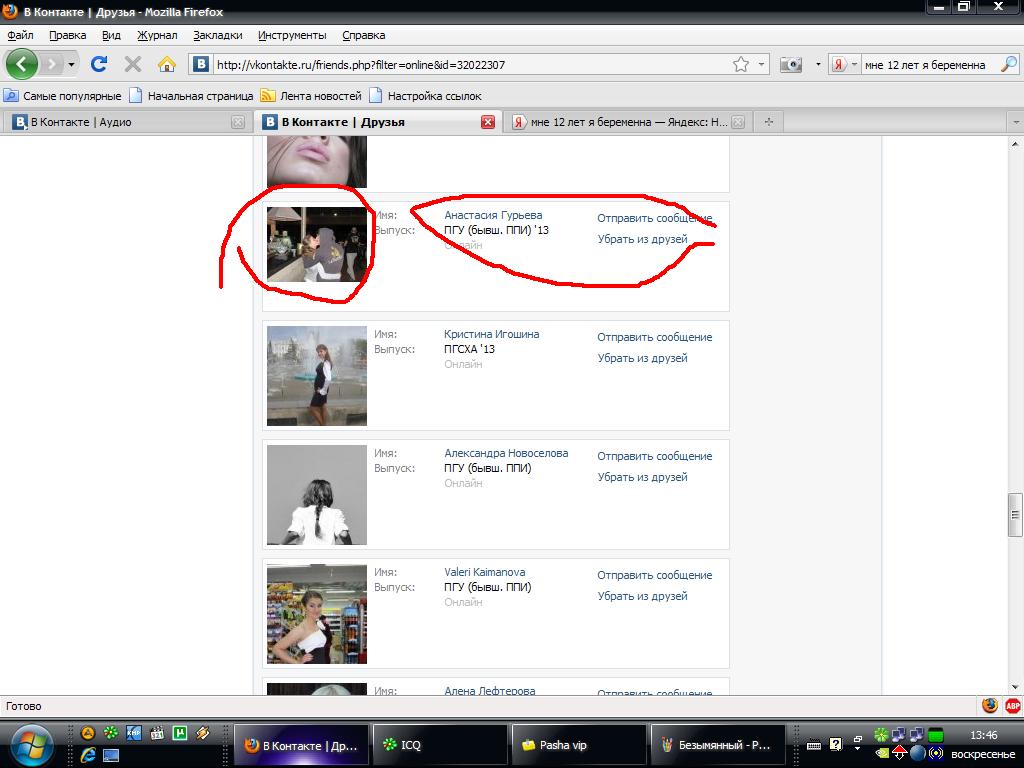Run search with the magnifier icon

1009,64
